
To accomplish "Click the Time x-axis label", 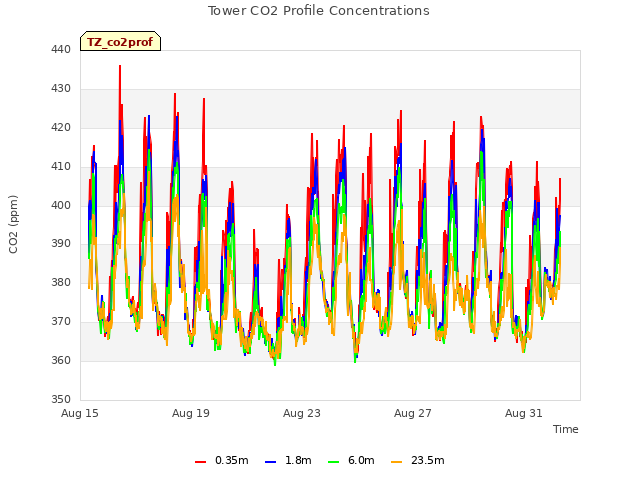I will (565, 429).
